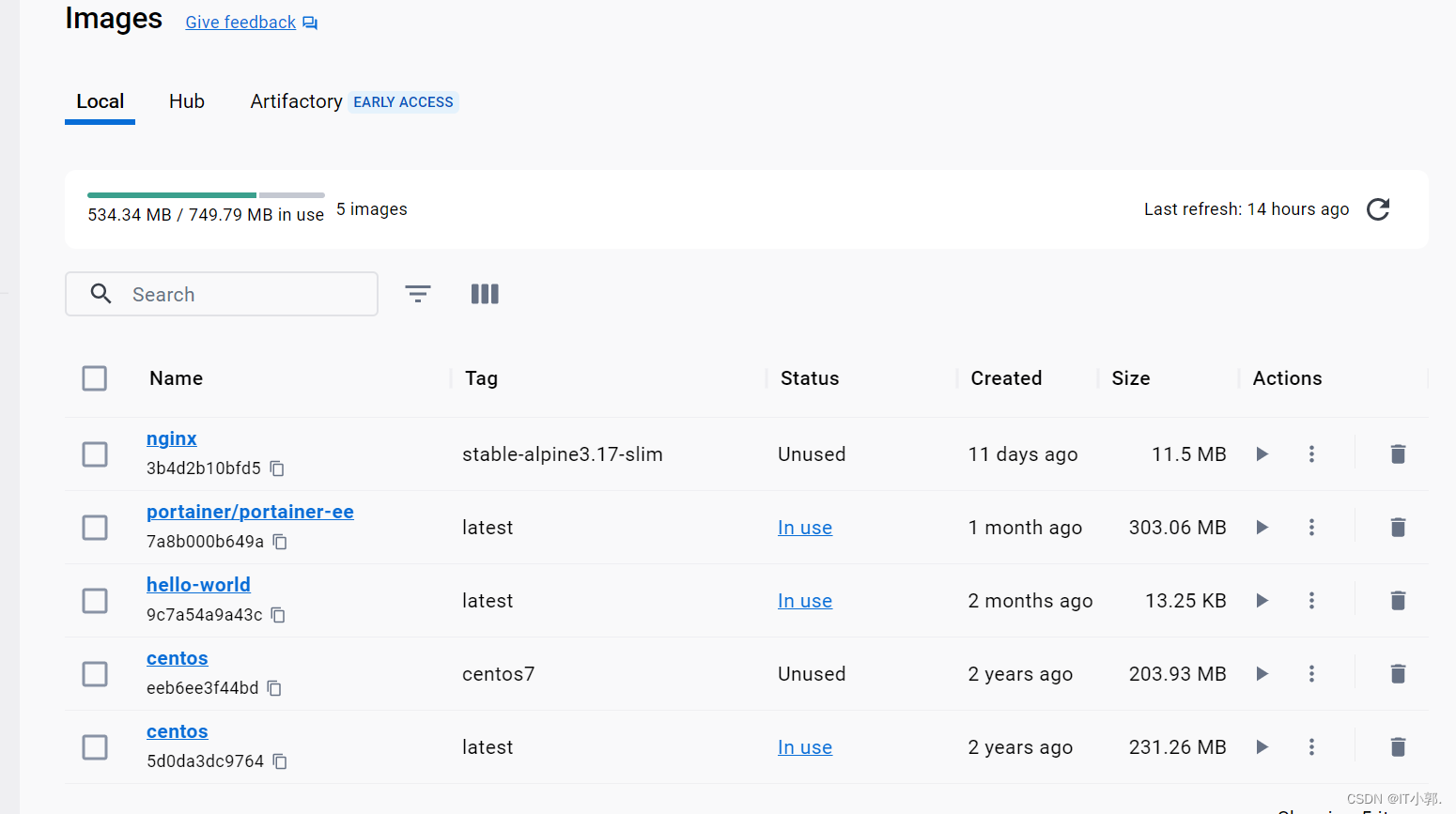This screenshot has width=1456, height=814.
Task: Refresh the images list
Action: (1378, 209)
